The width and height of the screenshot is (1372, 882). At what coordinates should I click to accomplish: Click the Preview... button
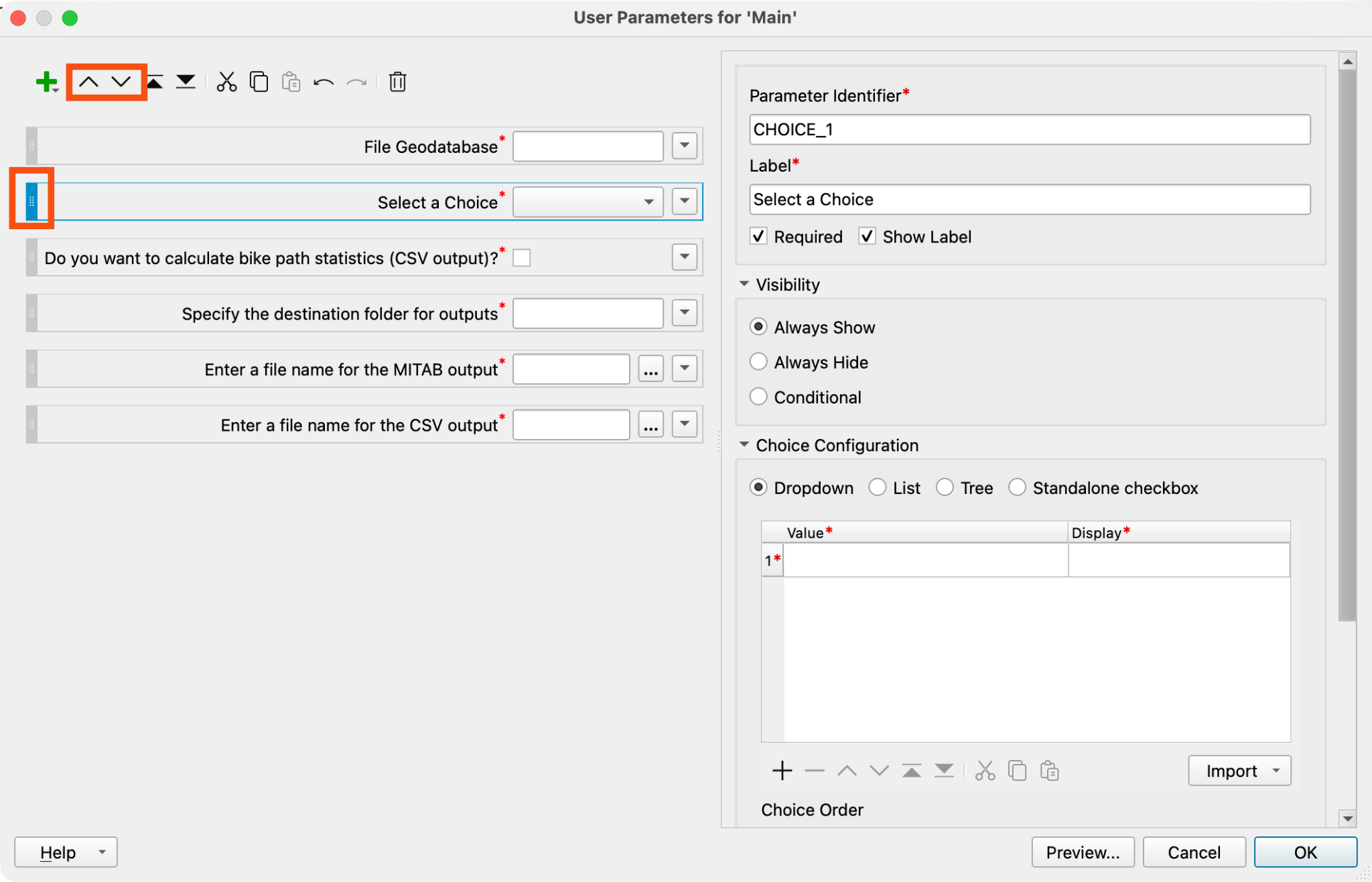pos(1083,853)
